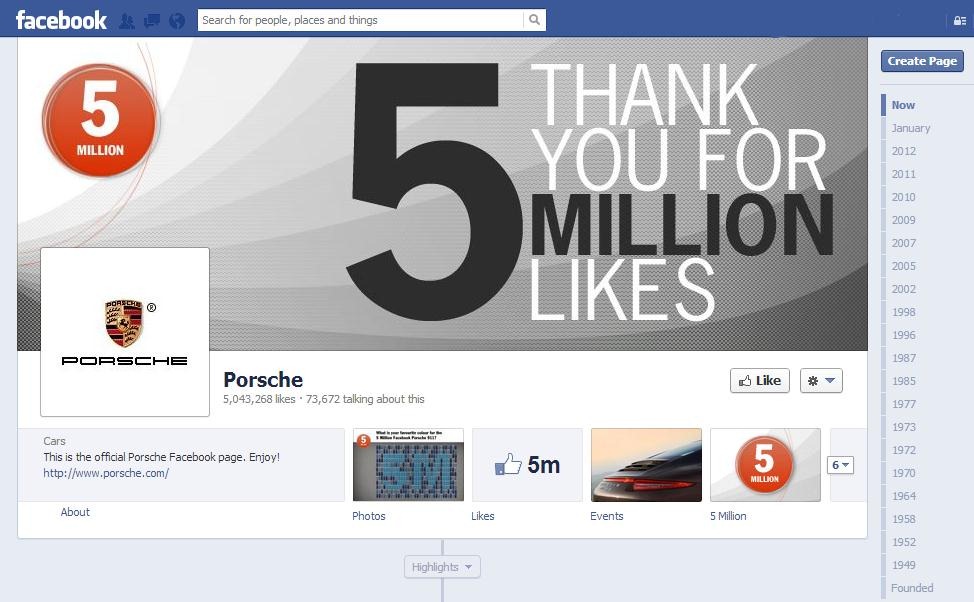
Task: Open the messages icon
Action: [152, 21]
